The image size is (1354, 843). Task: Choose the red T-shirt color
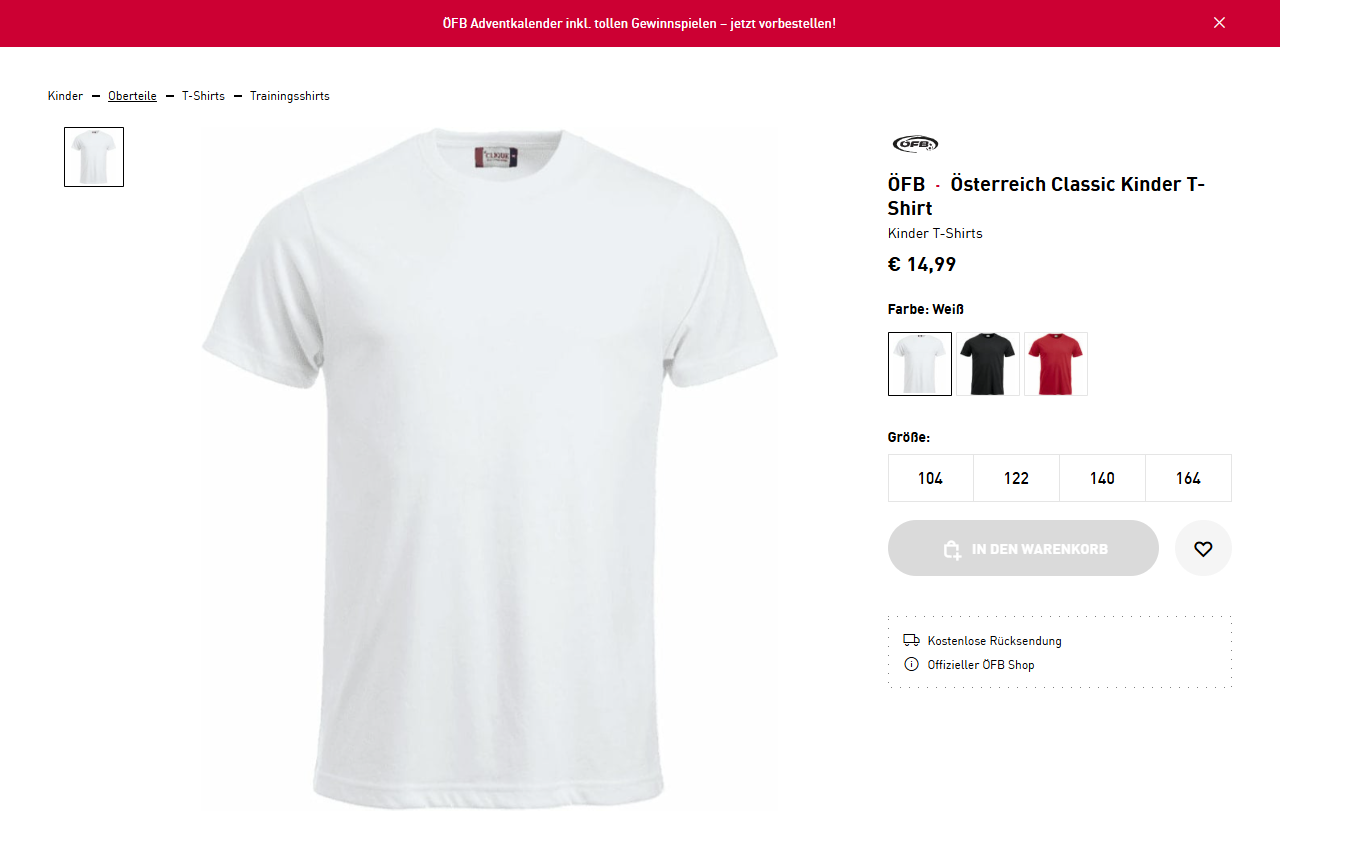click(x=1056, y=364)
